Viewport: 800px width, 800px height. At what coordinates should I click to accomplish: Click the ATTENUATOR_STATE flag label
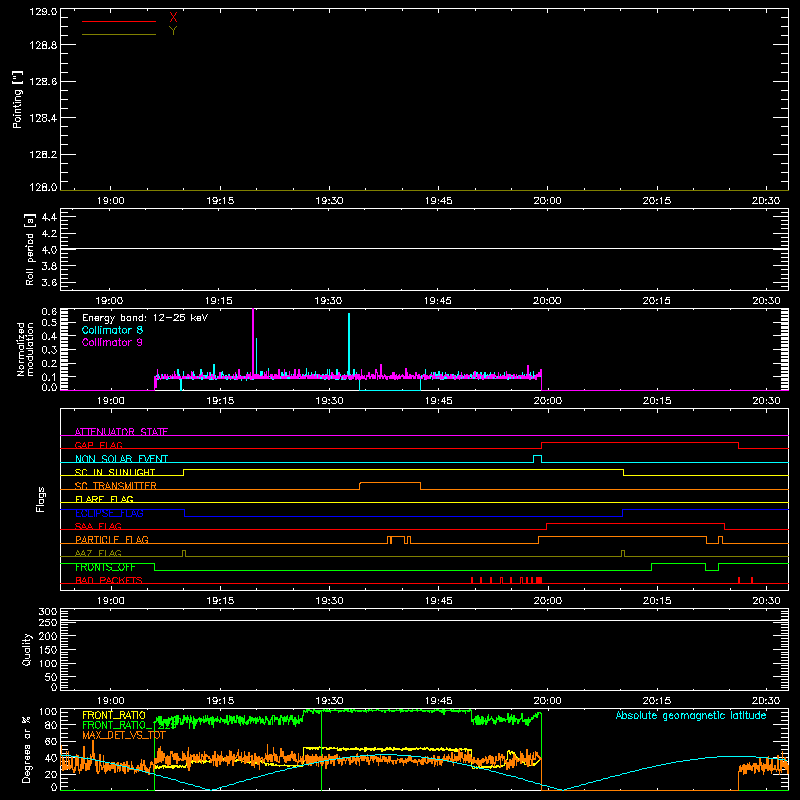121,432
